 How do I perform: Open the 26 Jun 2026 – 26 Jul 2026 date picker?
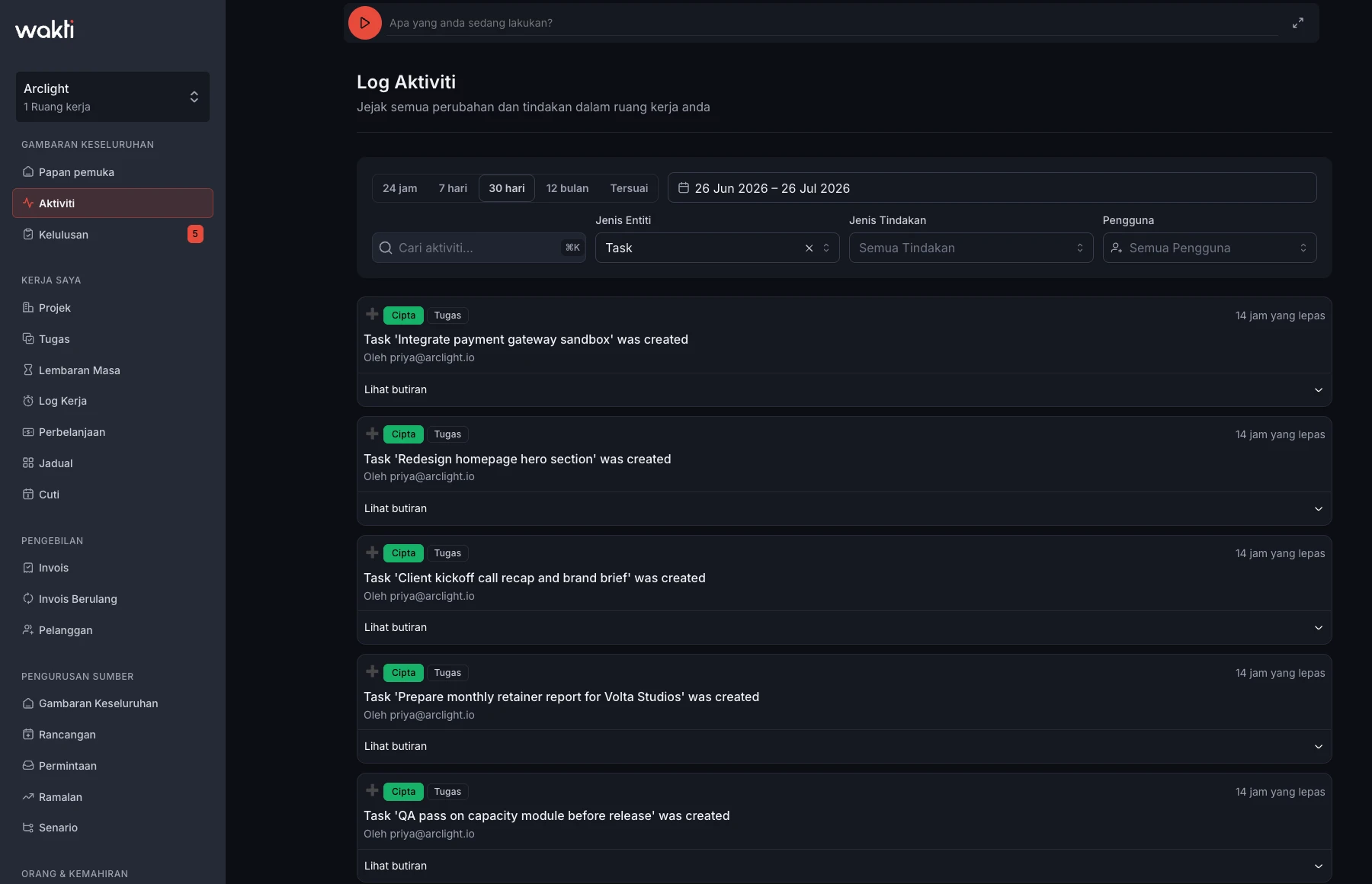click(992, 187)
